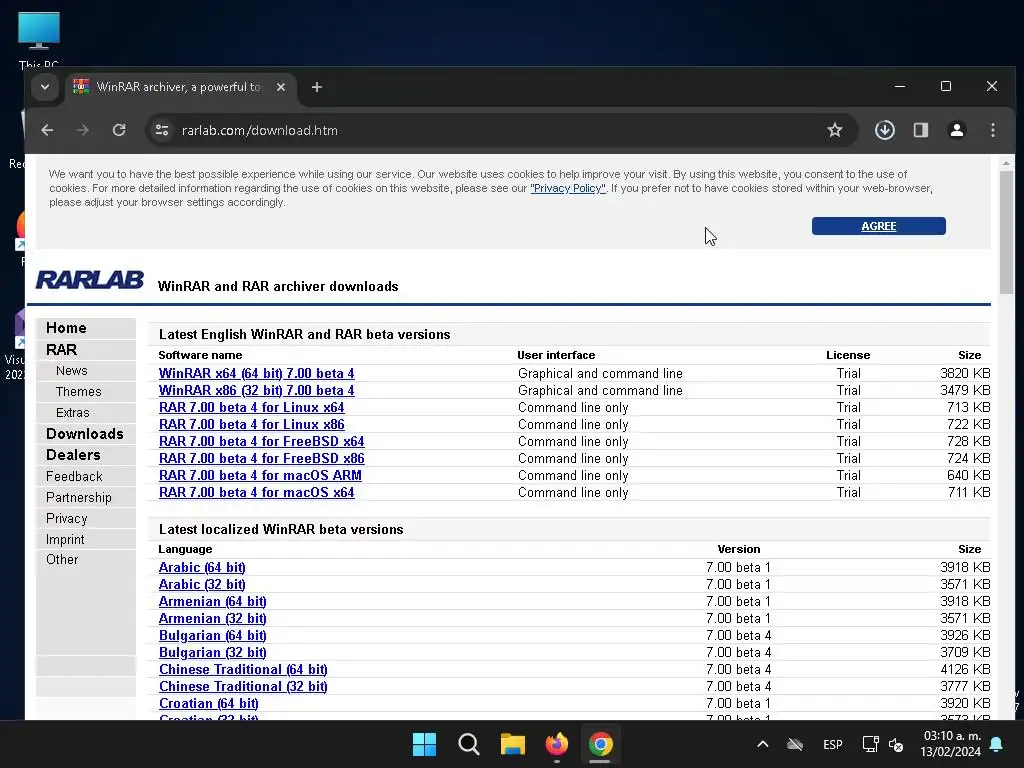Viewport: 1024px width, 768px height.
Task: Open Downloads in sidebar menu
Action: pos(84,434)
